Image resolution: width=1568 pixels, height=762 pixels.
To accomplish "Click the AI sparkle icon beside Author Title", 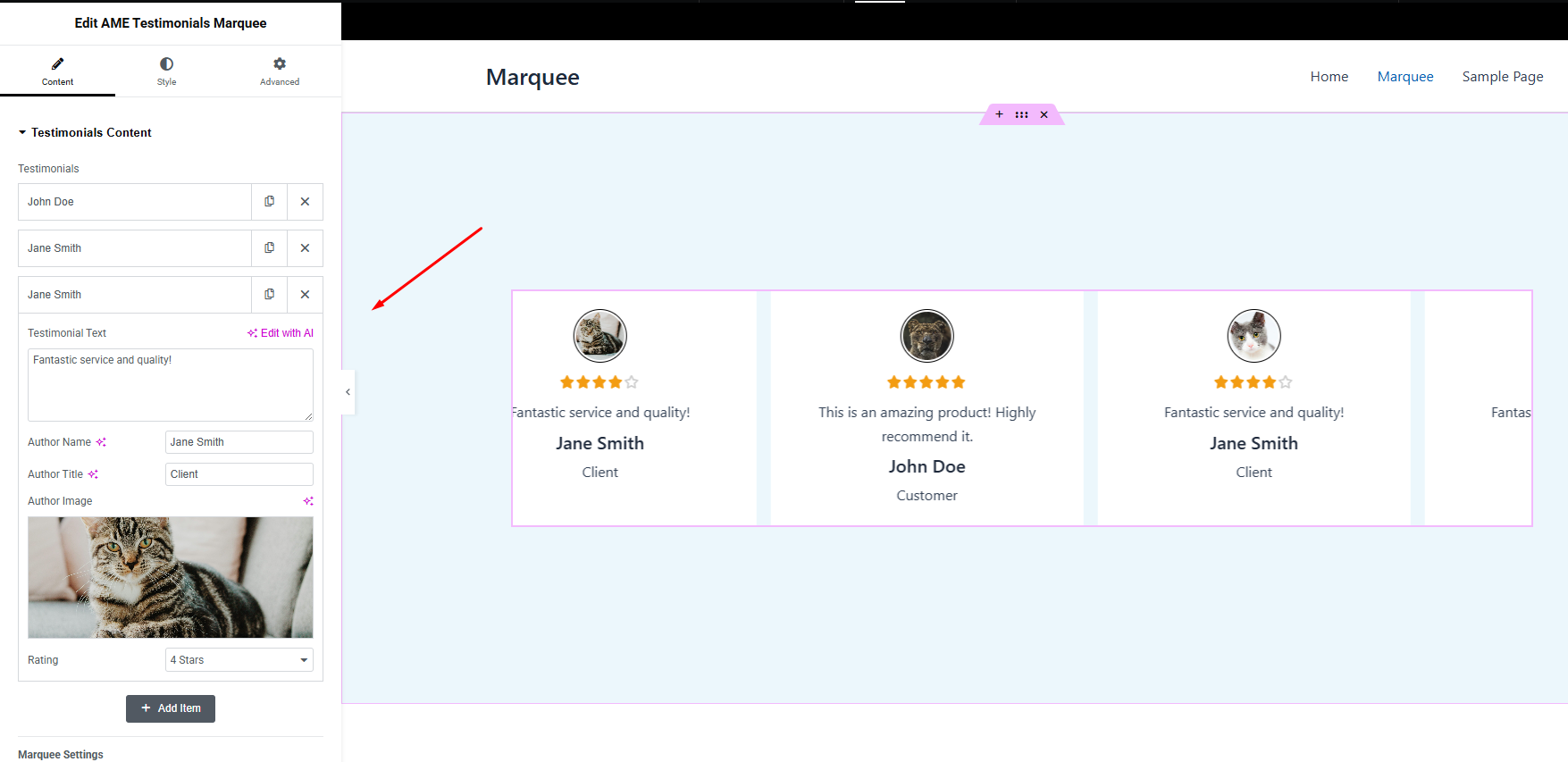I will pyautogui.click(x=93, y=474).
